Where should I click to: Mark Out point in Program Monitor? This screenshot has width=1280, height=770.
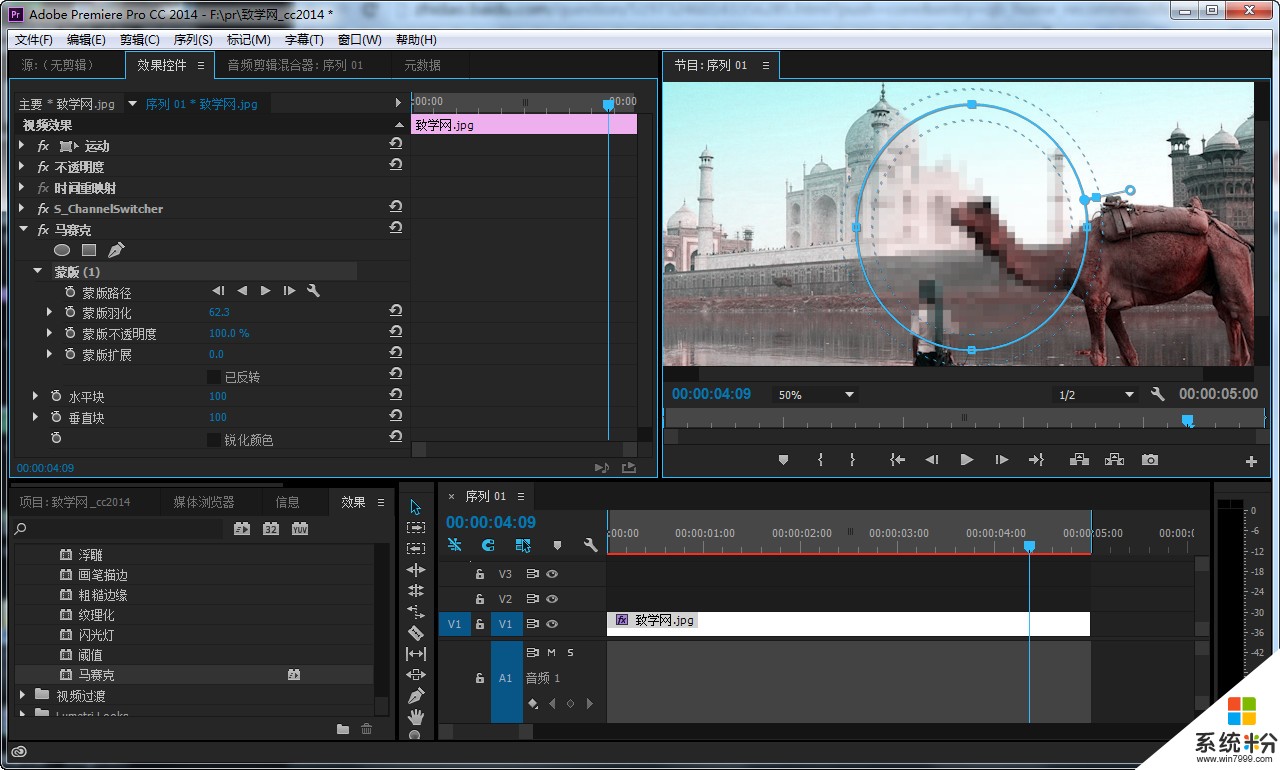coord(852,460)
